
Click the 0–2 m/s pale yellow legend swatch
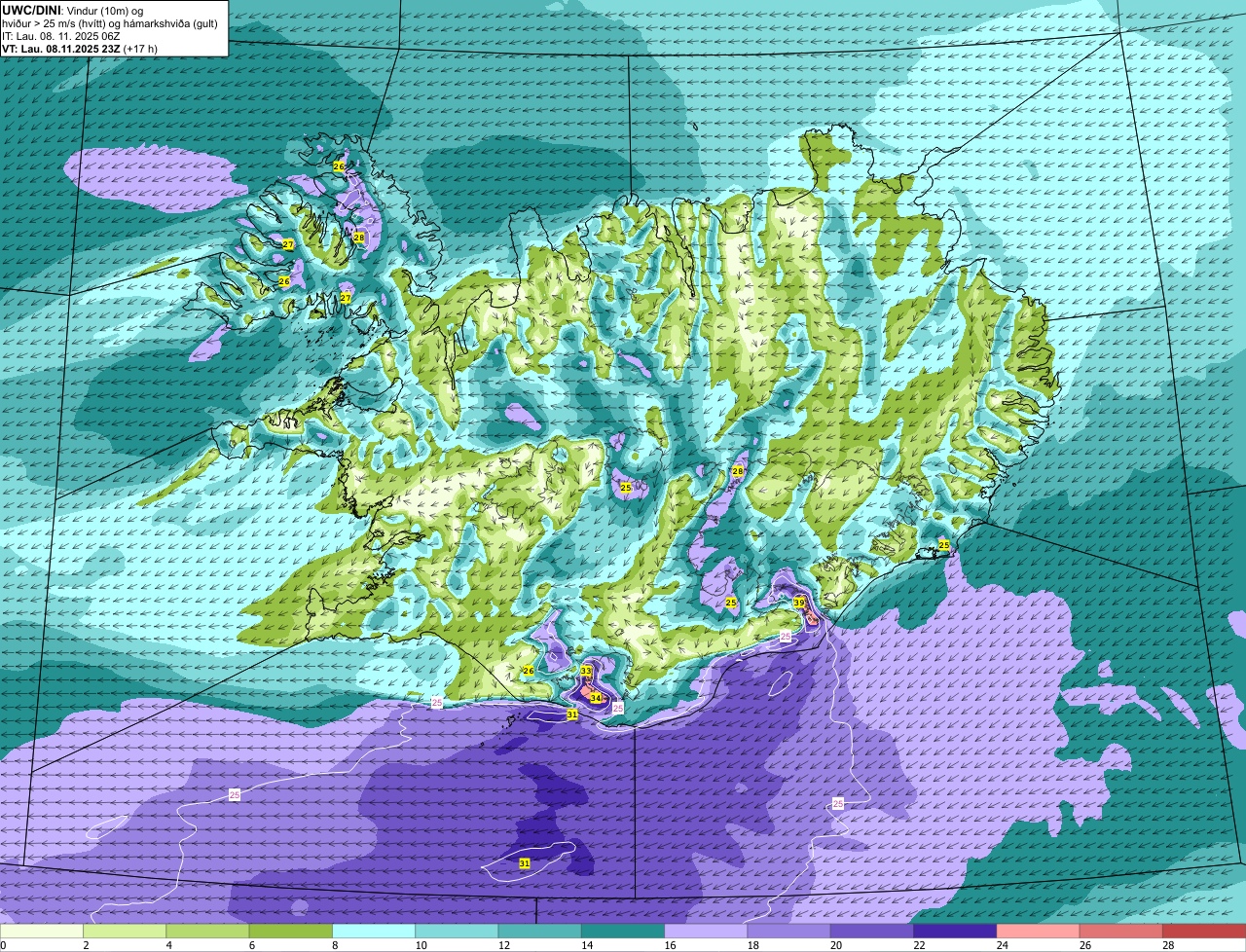tap(42, 931)
